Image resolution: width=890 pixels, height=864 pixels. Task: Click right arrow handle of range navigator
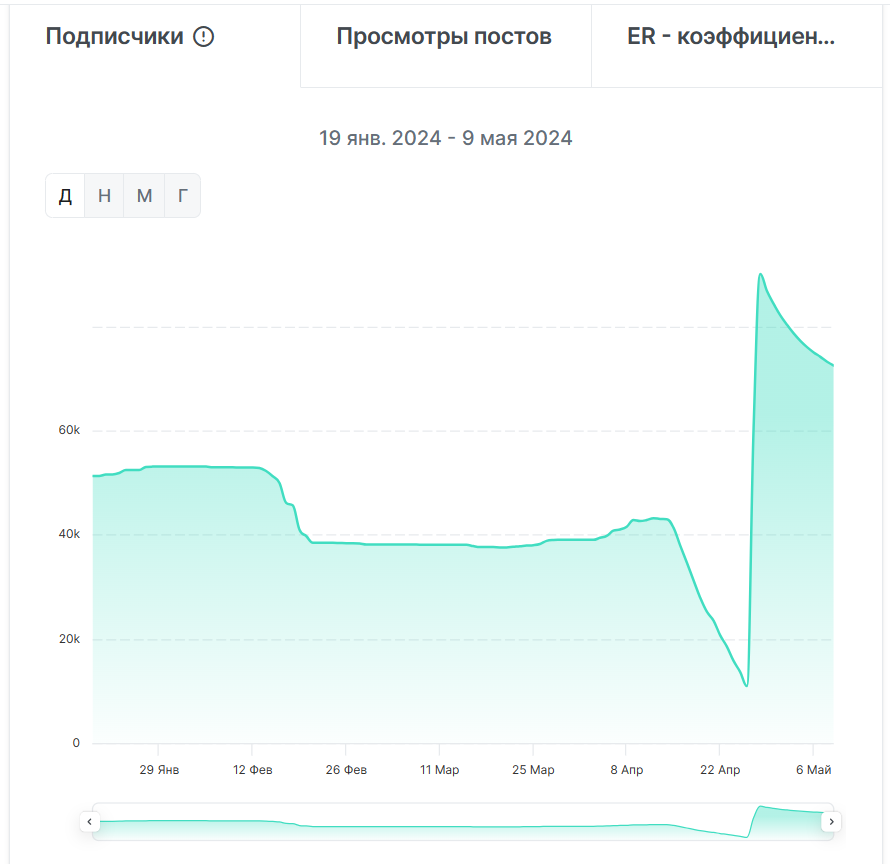[831, 822]
